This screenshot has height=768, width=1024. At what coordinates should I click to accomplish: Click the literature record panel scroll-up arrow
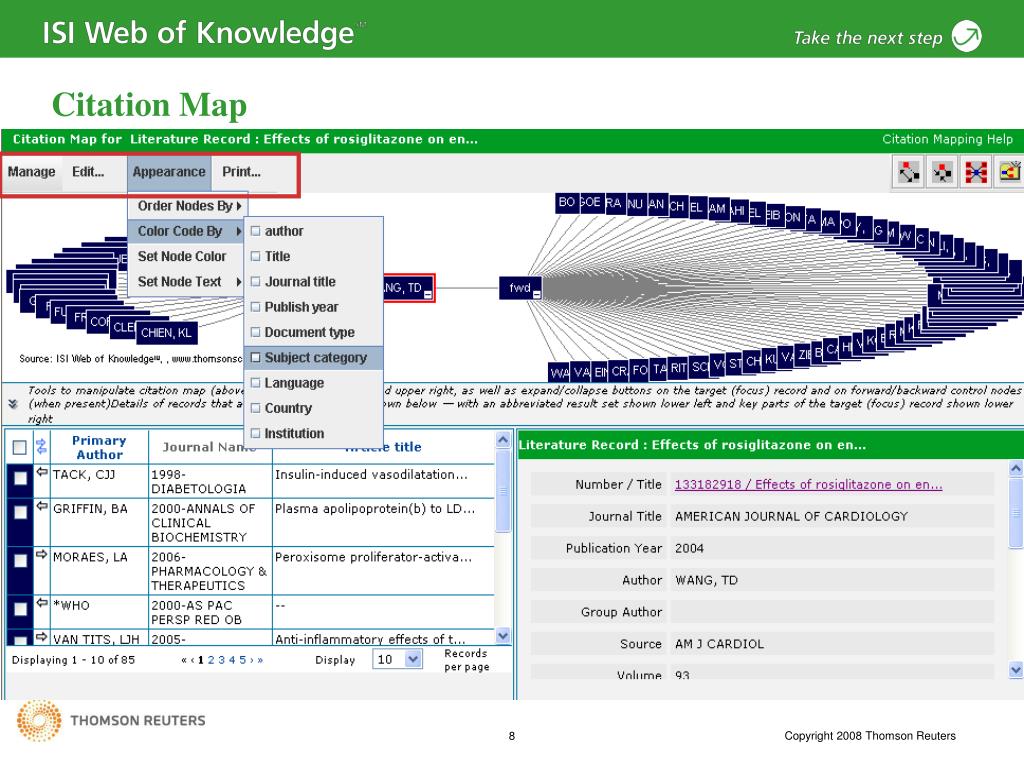pyautogui.click(x=1016, y=468)
